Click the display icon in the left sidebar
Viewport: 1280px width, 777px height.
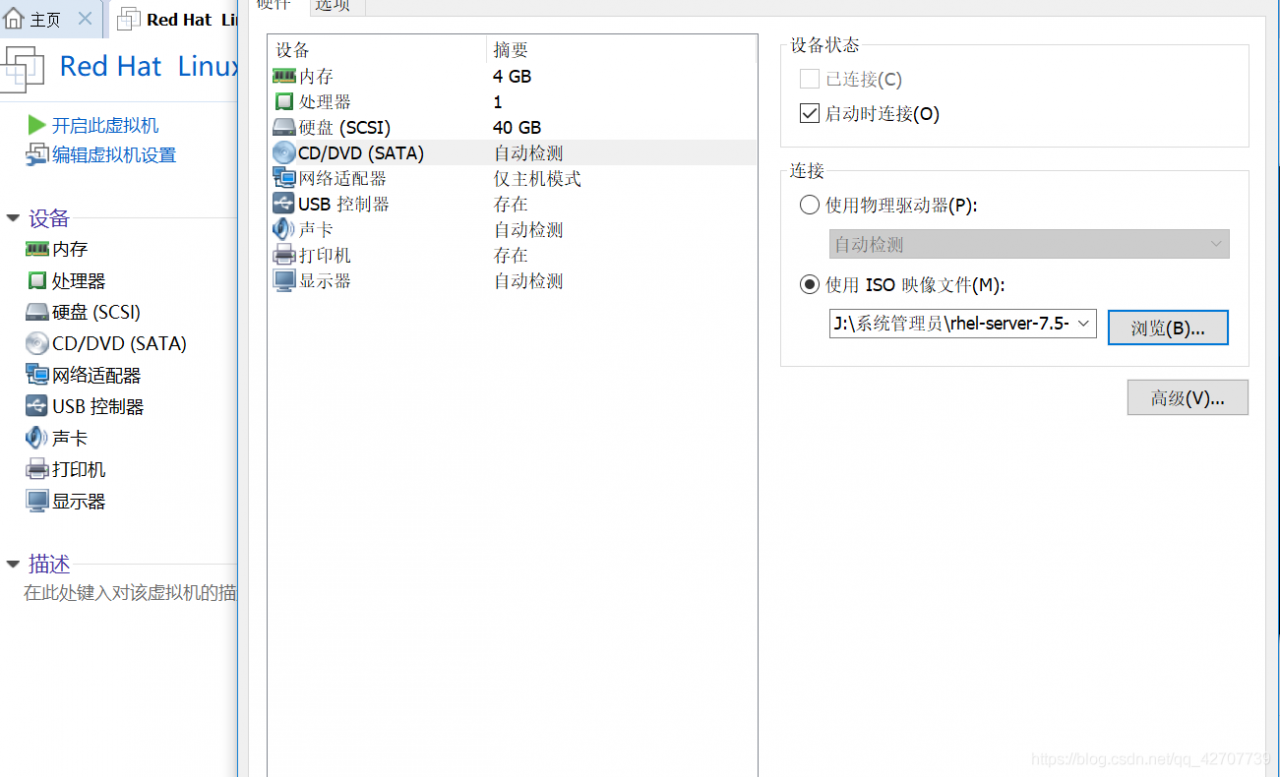pos(37,501)
